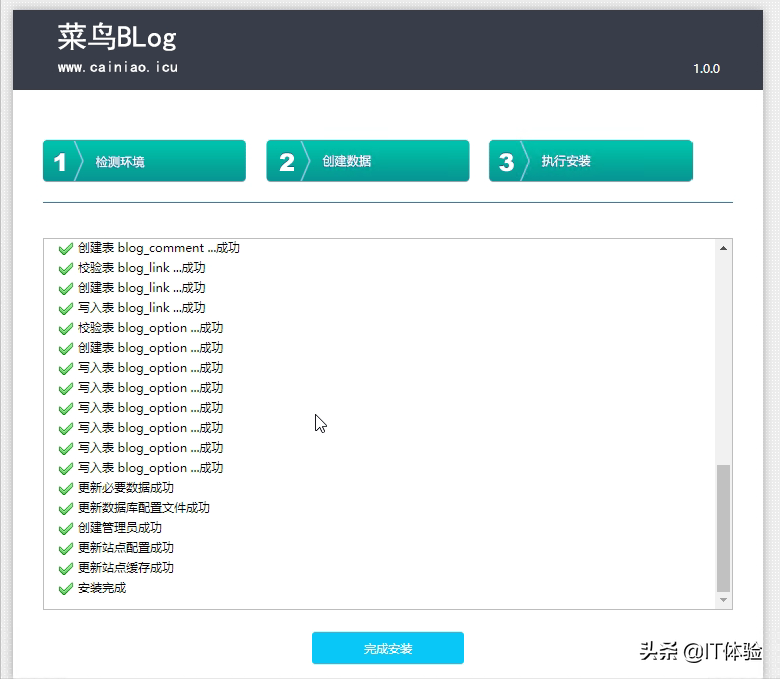Click checkmark beside 更新站点缓存成功

(x=66, y=568)
